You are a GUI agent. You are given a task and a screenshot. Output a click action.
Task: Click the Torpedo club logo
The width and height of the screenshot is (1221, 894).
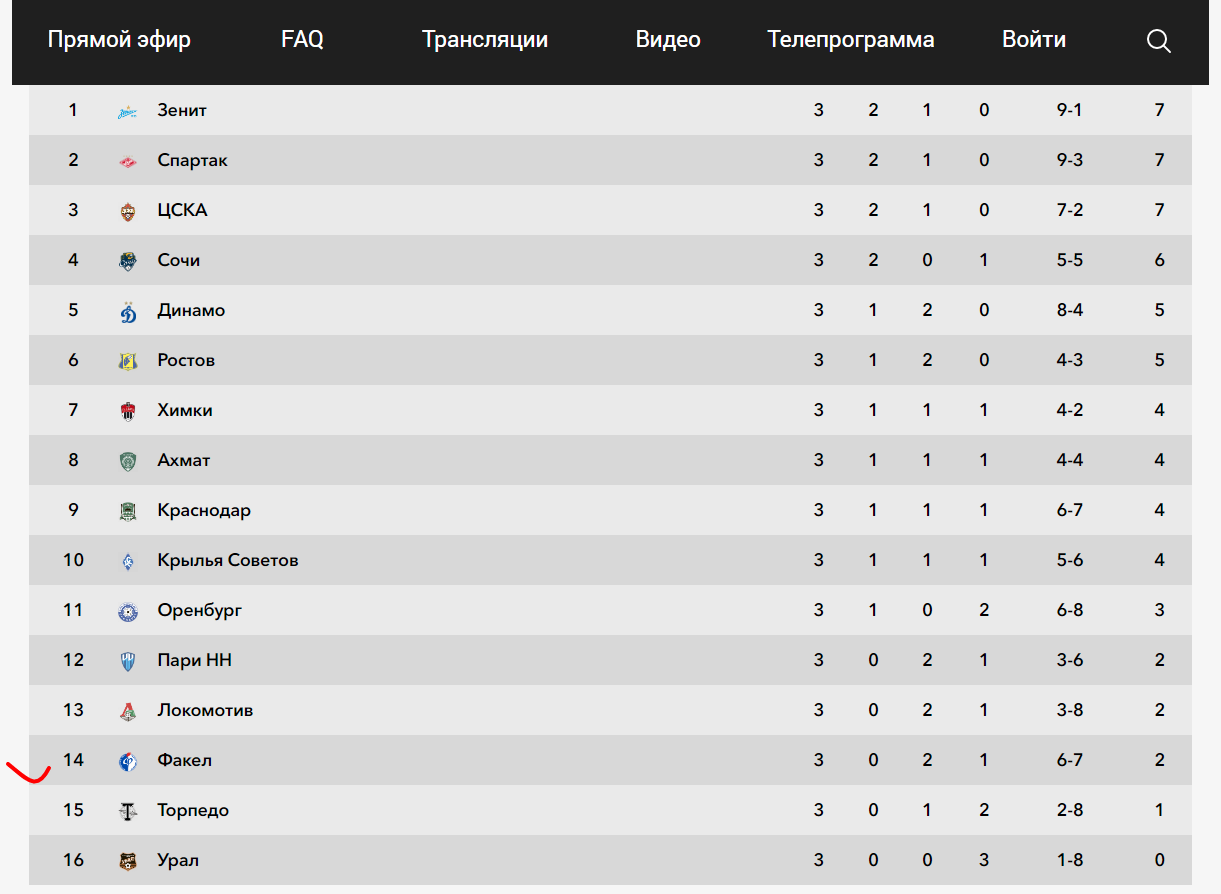click(127, 811)
